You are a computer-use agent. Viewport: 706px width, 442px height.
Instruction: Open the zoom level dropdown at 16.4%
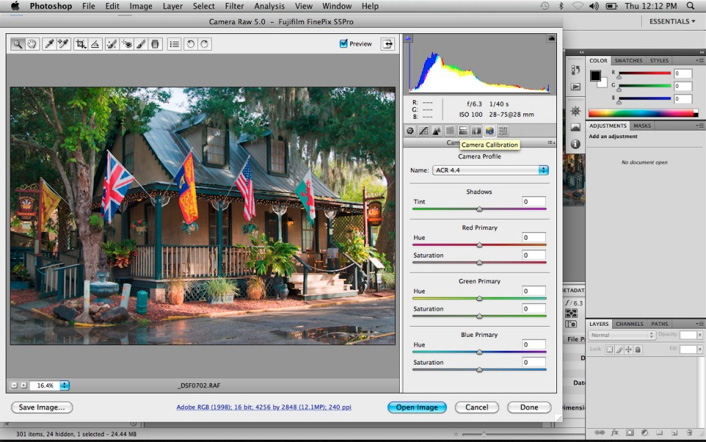pyautogui.click(x=64, y=385)
